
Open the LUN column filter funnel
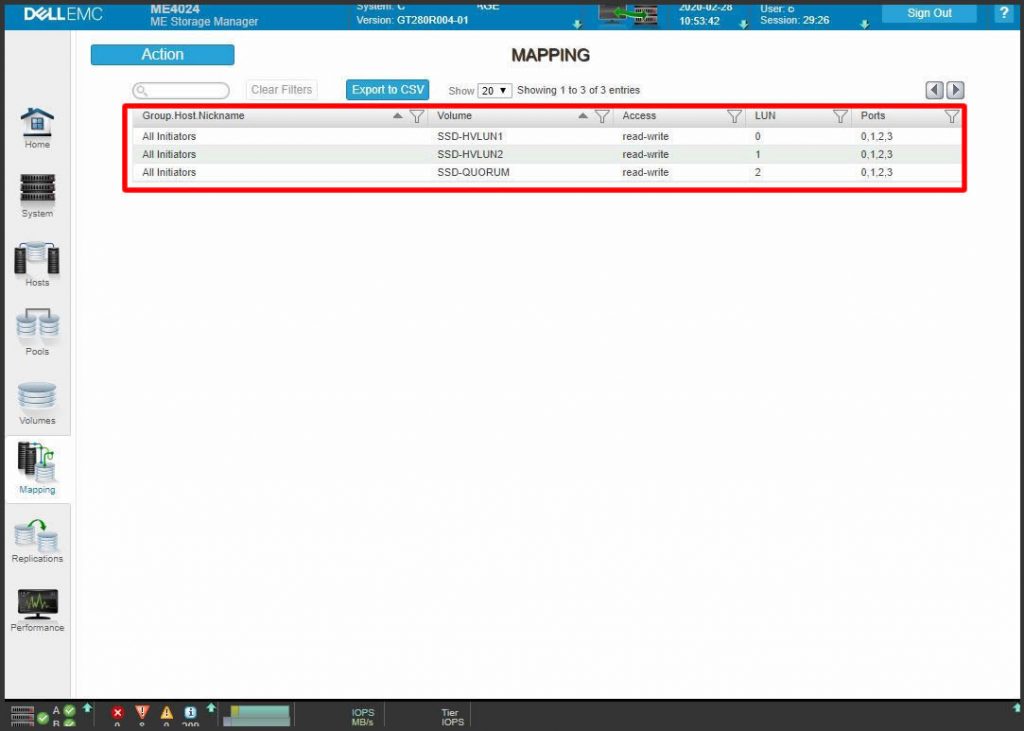[840, 116]
